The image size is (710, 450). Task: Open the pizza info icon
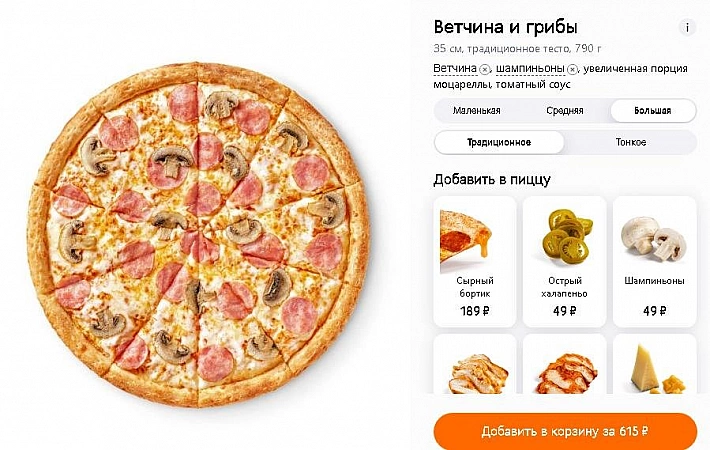pos(687,28)
